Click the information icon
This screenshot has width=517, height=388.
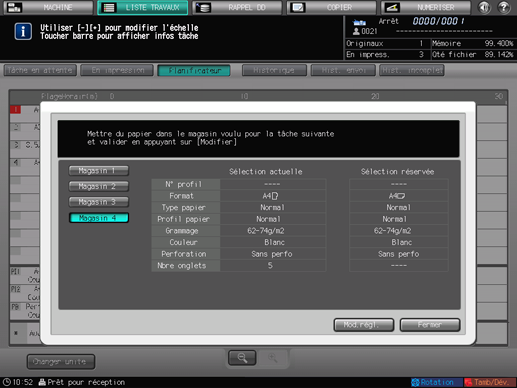point(23,32)
